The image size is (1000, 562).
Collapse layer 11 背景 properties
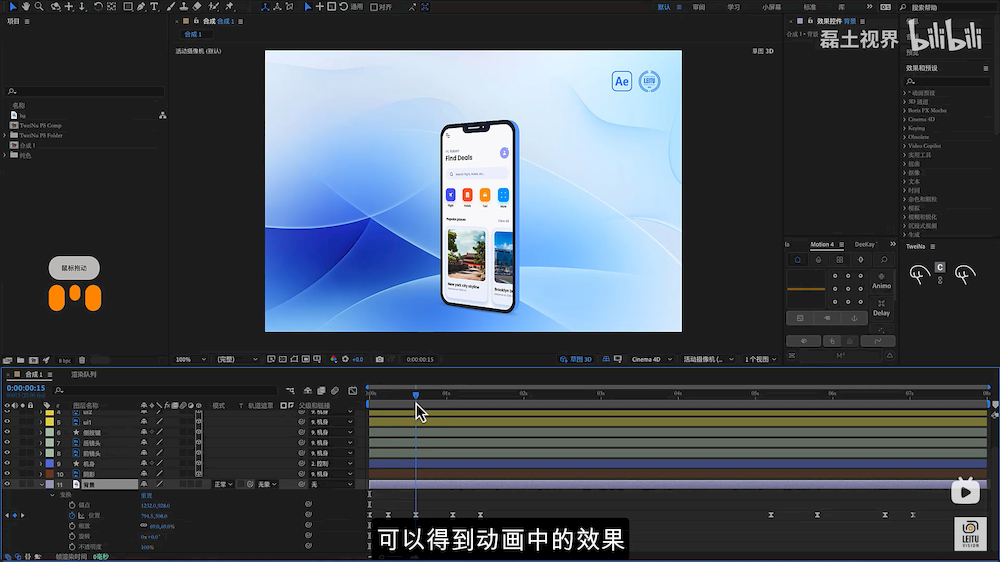tap(41, 485)
